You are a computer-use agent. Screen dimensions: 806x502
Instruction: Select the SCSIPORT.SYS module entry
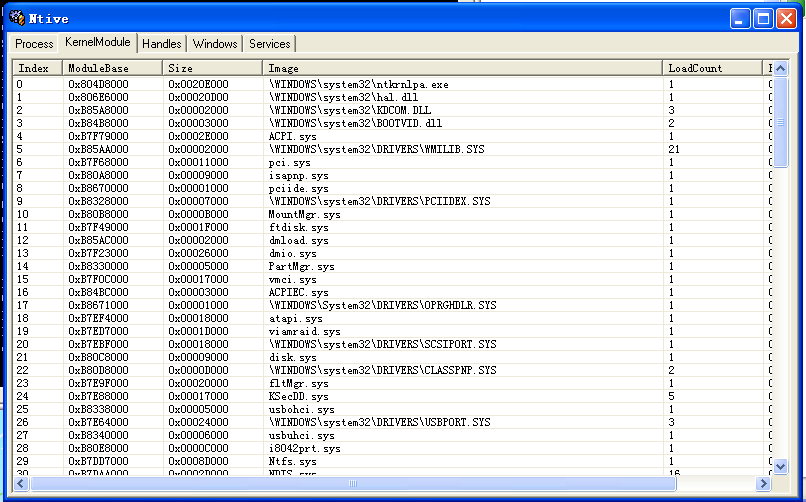click(392, 344)
